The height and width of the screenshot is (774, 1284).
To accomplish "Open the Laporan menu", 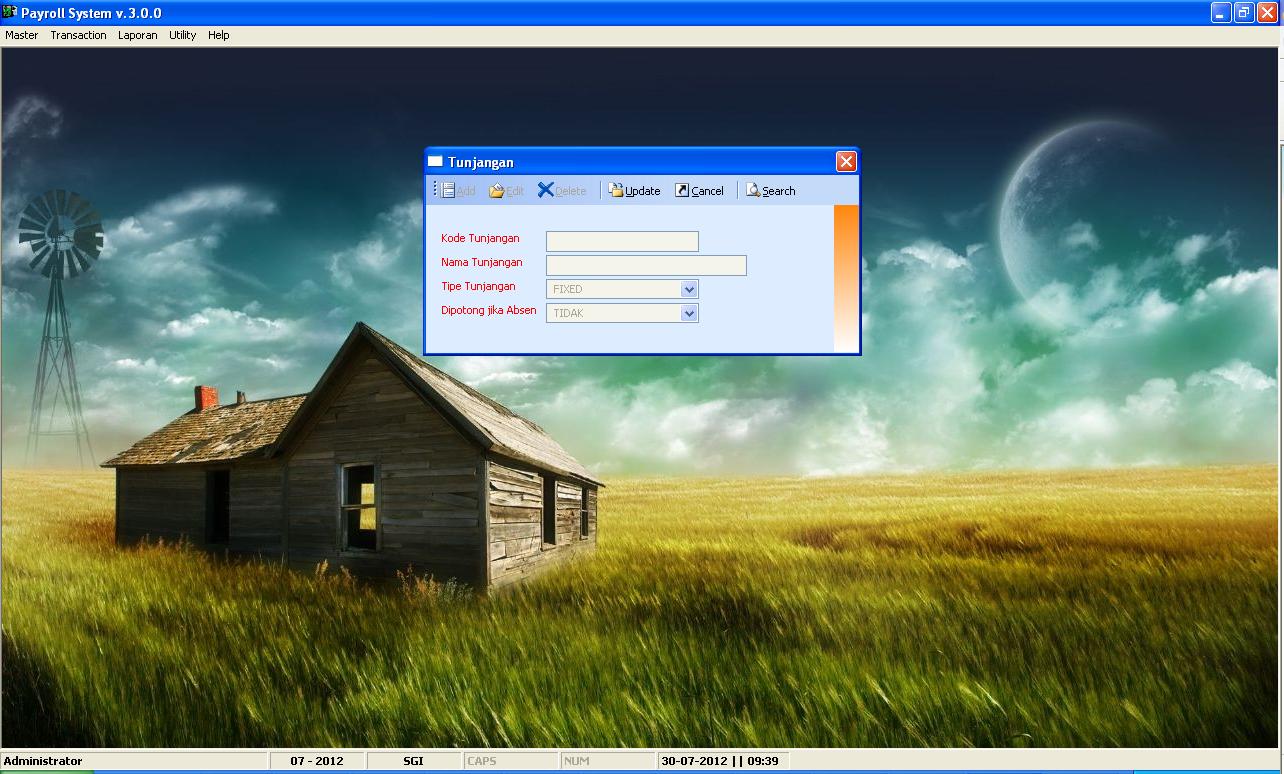I will click(138, 35).
